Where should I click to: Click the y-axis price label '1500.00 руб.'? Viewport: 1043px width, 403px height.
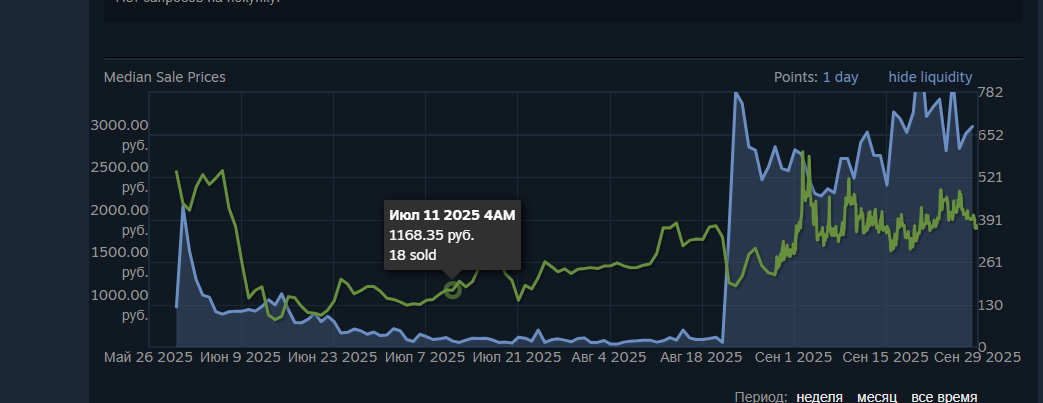[x=120, y=262]
